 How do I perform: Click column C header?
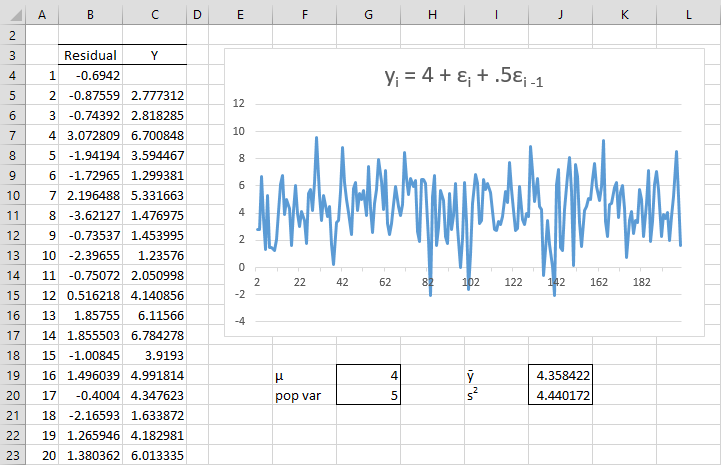click(154, 11)
